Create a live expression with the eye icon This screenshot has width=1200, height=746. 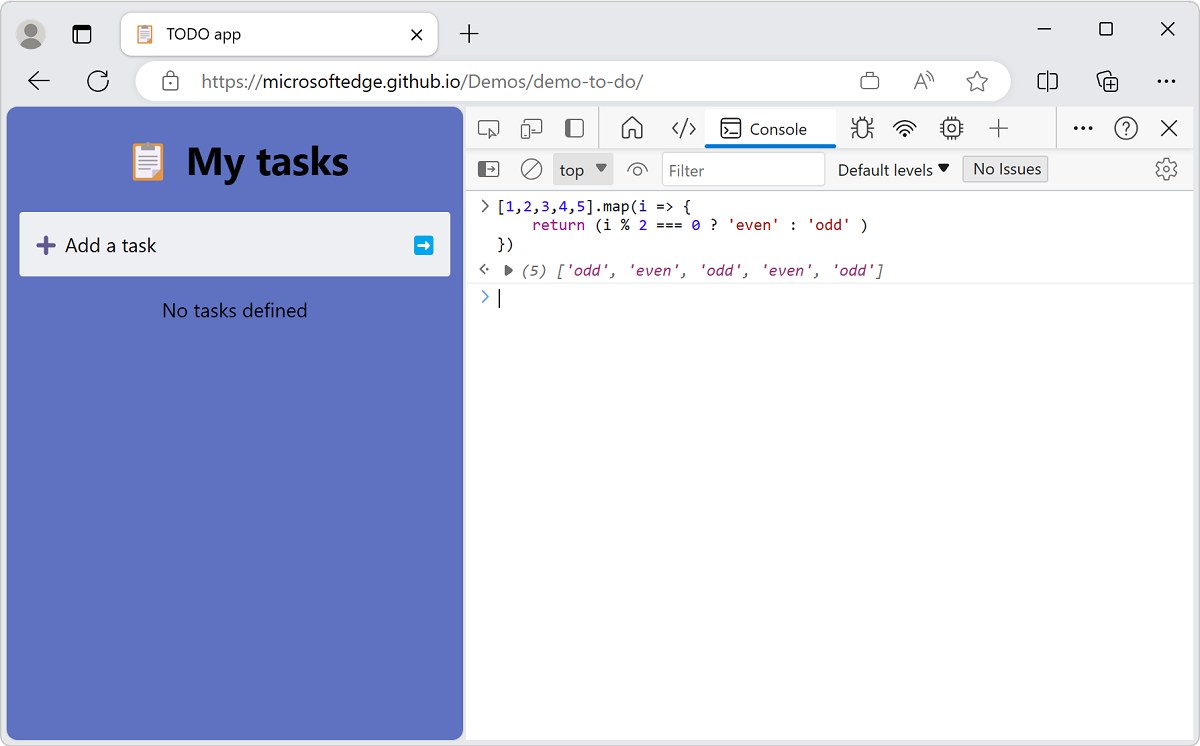(x=638, y=169)
